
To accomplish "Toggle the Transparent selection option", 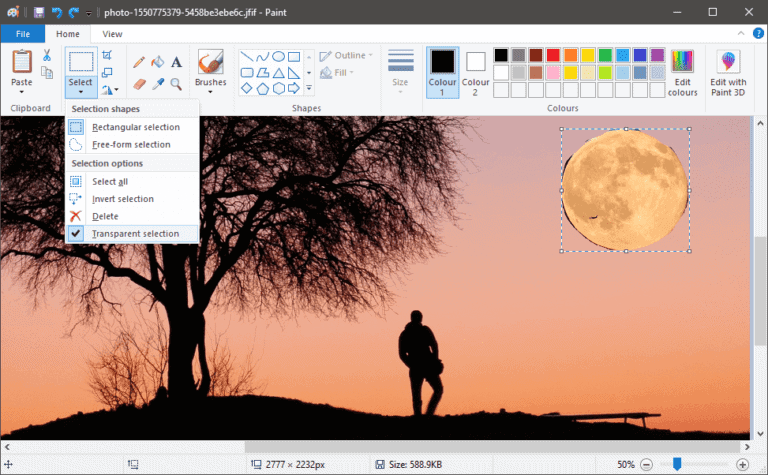I will point(135,234).
